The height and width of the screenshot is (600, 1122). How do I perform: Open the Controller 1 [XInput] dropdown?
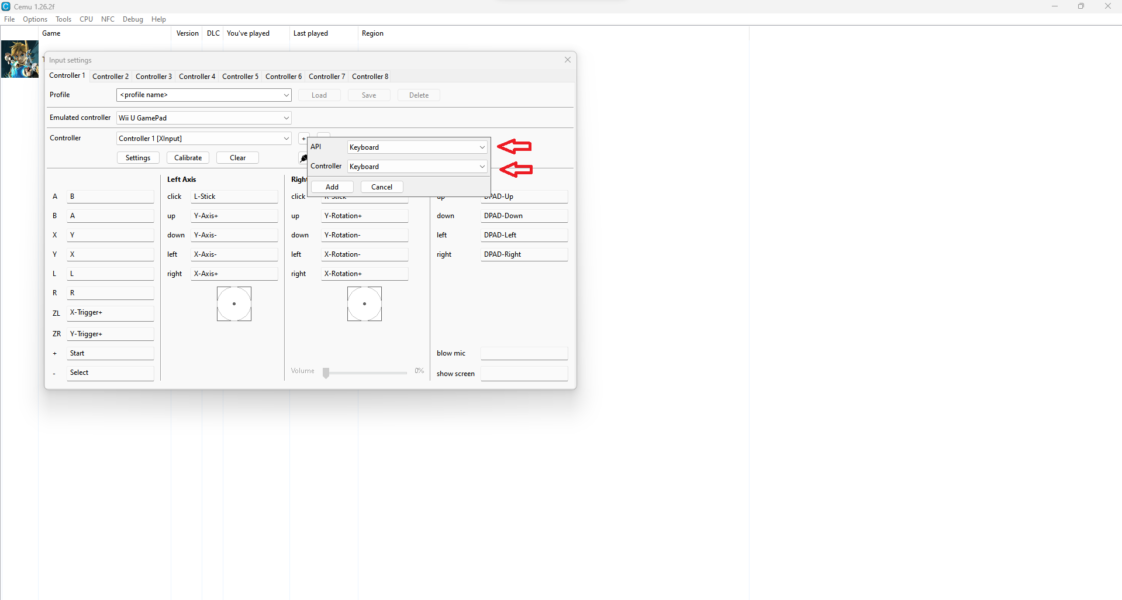204,139
